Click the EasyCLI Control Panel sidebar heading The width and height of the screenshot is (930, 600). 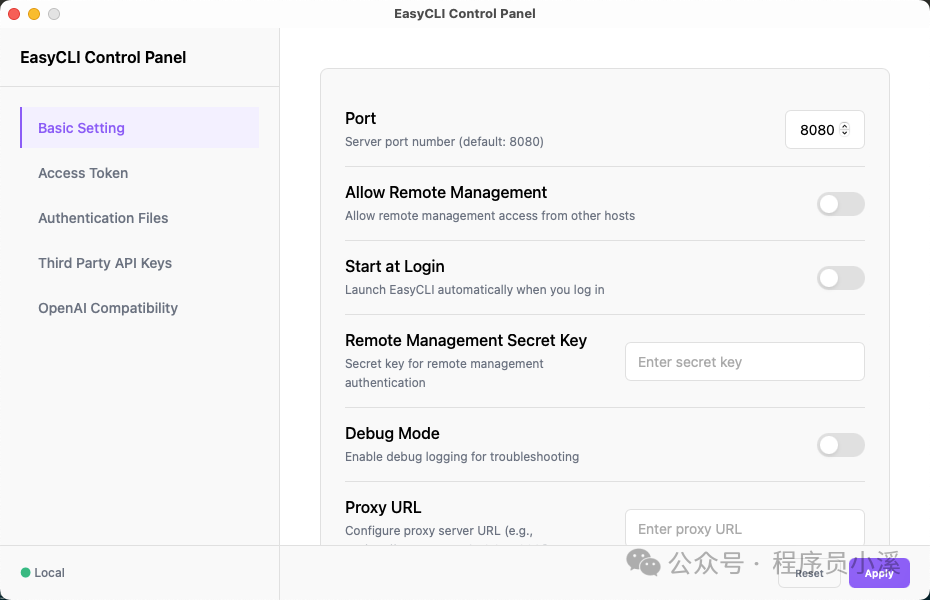coord(103,58)
